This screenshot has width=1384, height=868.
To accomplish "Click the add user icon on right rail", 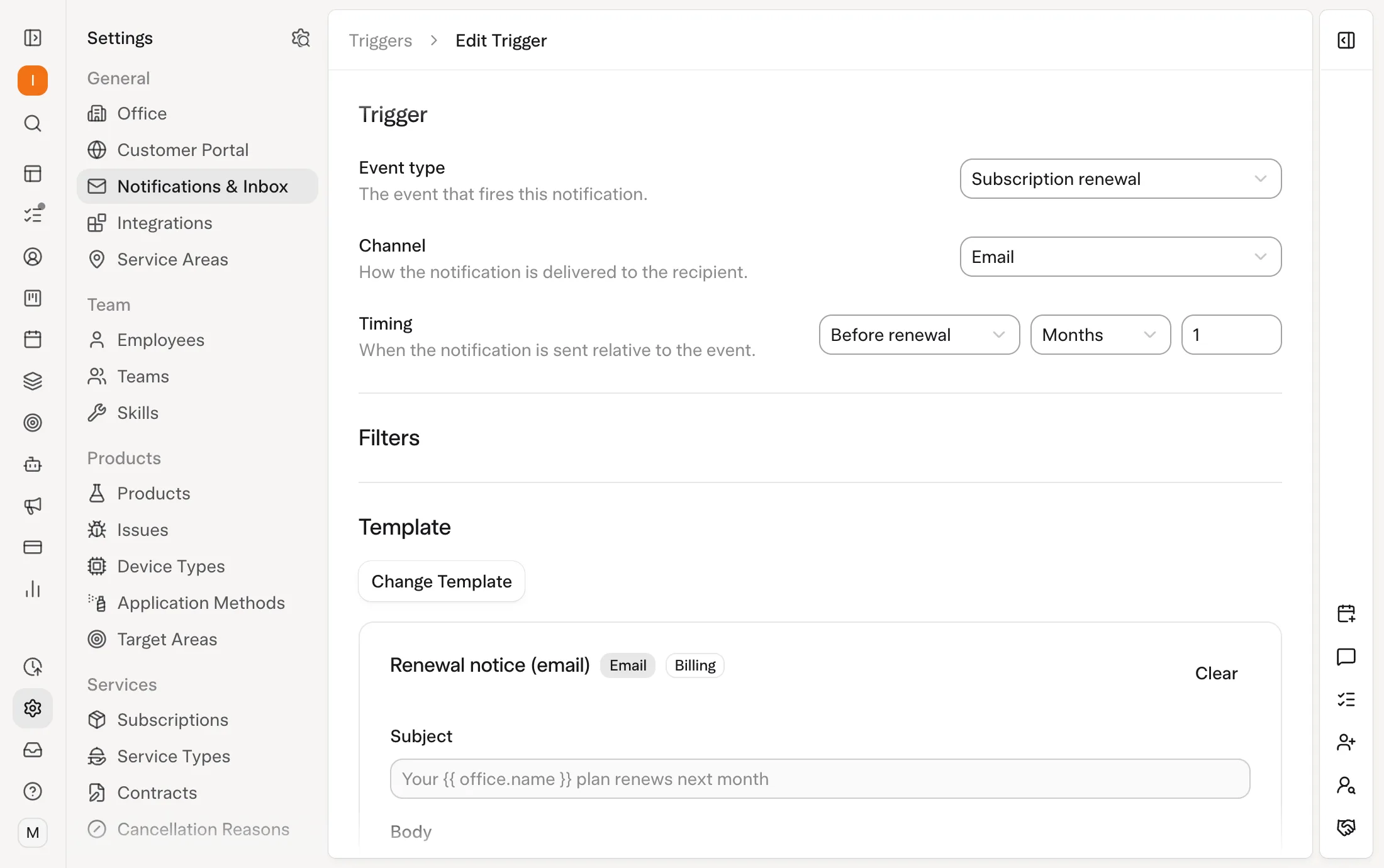I will coord(1346,742).
